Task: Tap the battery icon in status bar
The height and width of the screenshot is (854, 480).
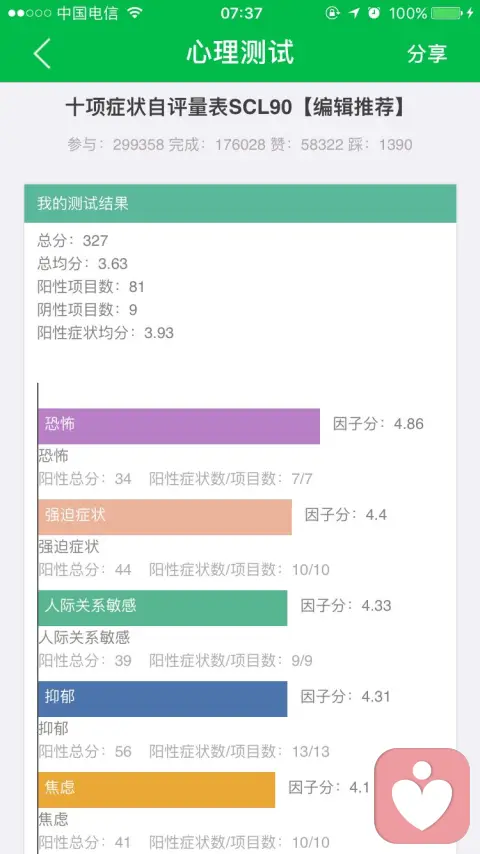Action: point(446,13)
